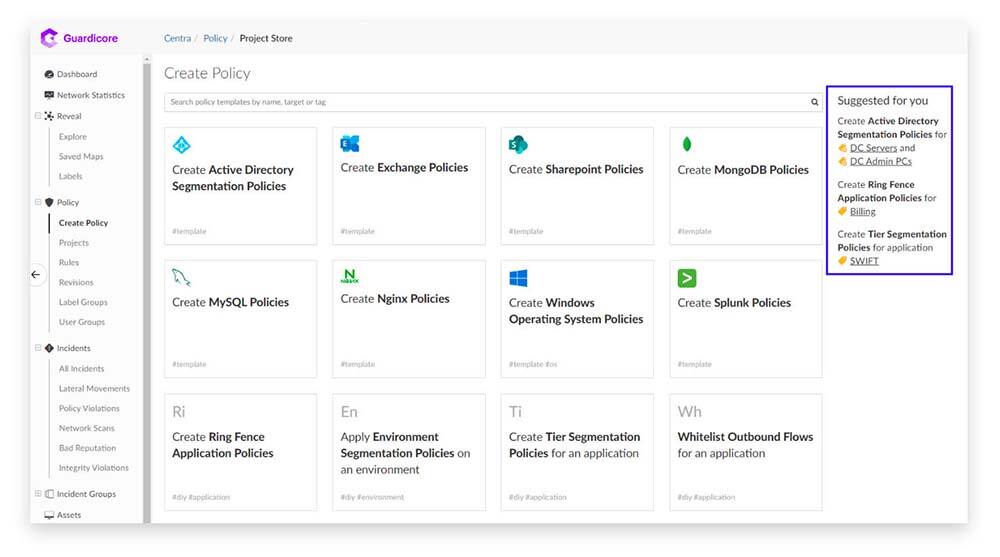Viewport: 1000px width, 557px height.
Task: Collapse the sidebar with the back arrow
Action: tap(36, 274)
